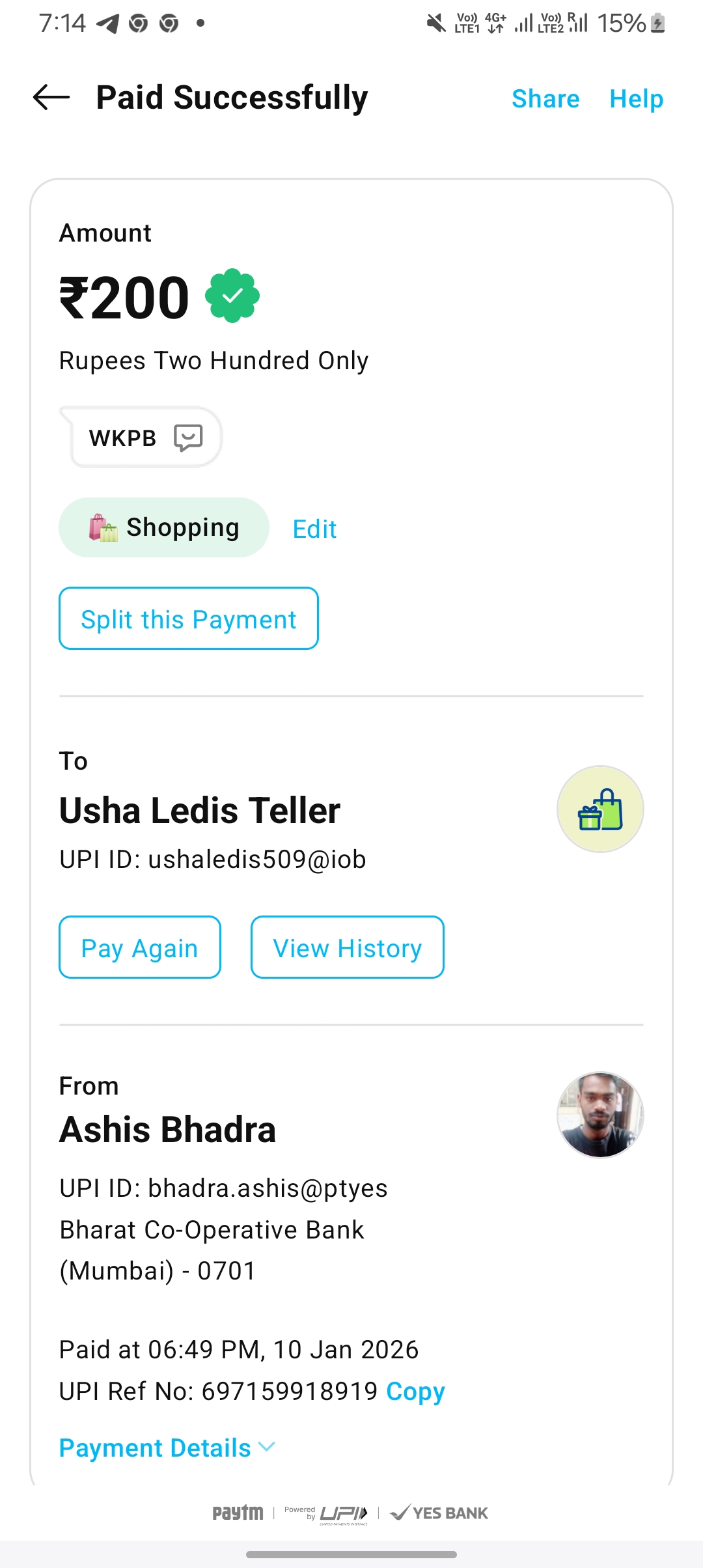Tap the Telegram notification icon in status bar
This screenshot has width=703, height=1568.
pos(107,24)
